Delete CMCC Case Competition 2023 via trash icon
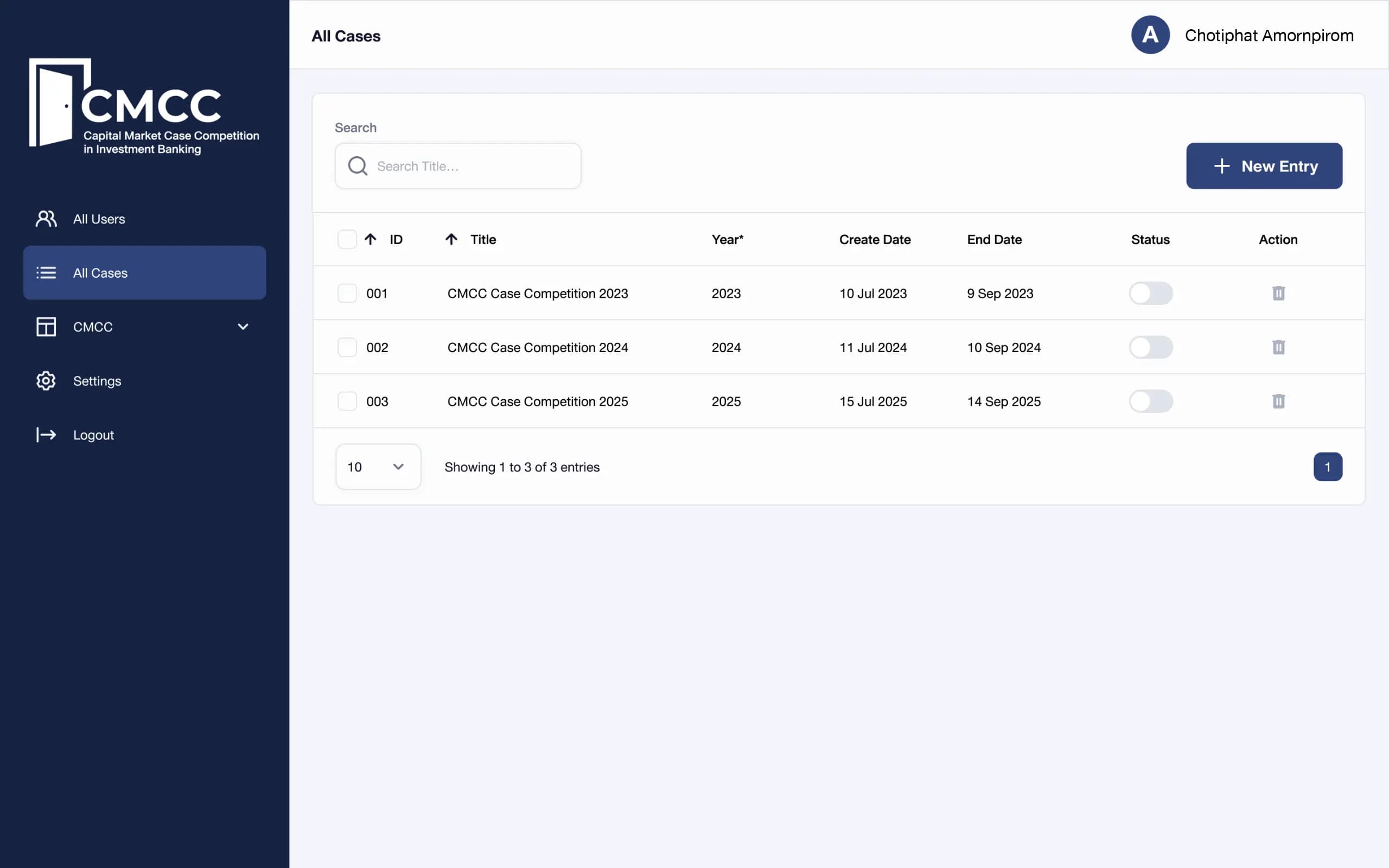 click(x=1278, y=293)
